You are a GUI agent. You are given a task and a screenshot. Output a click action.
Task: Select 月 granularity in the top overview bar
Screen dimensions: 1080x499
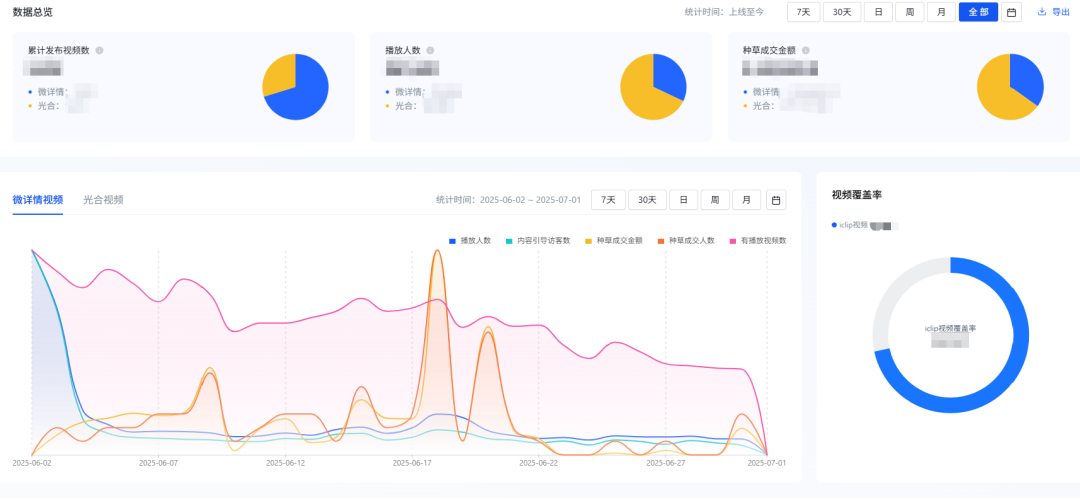(942, 12)
